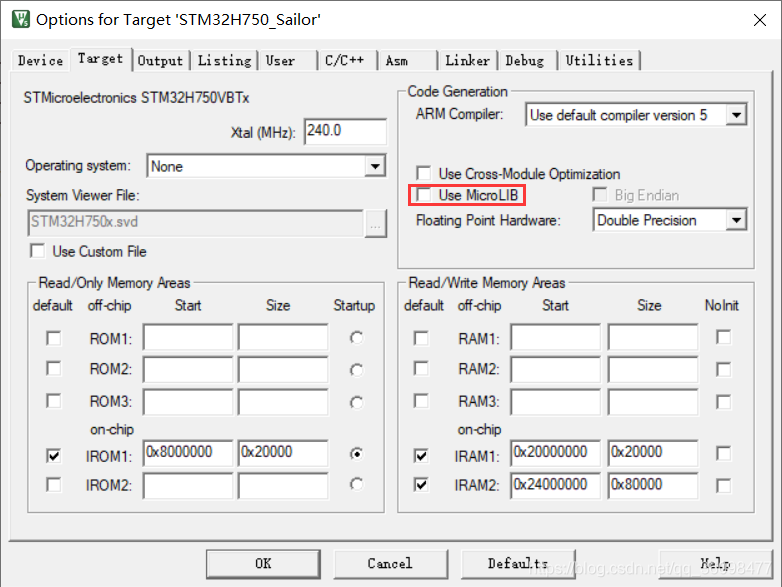Click the IROM1 Start field 0x8000000
The image size is (782, 587).
tap(188, 453)
